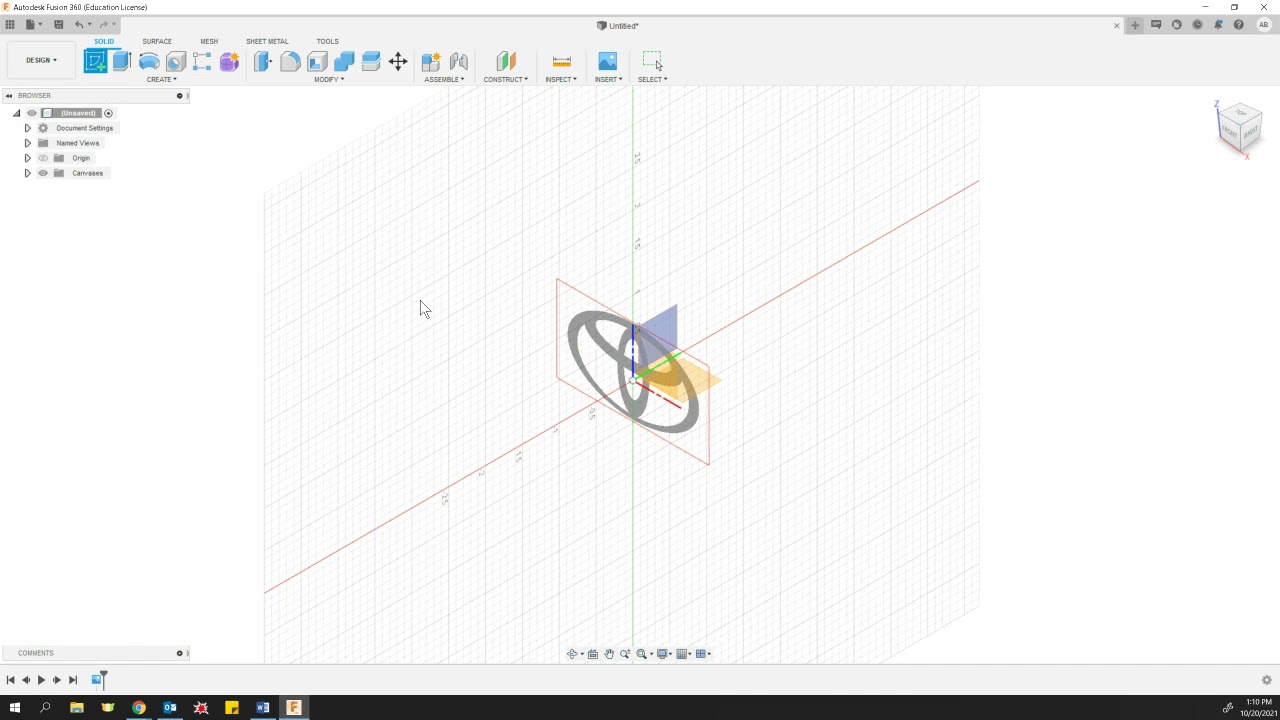Click the Save icon

click(58, 24)
